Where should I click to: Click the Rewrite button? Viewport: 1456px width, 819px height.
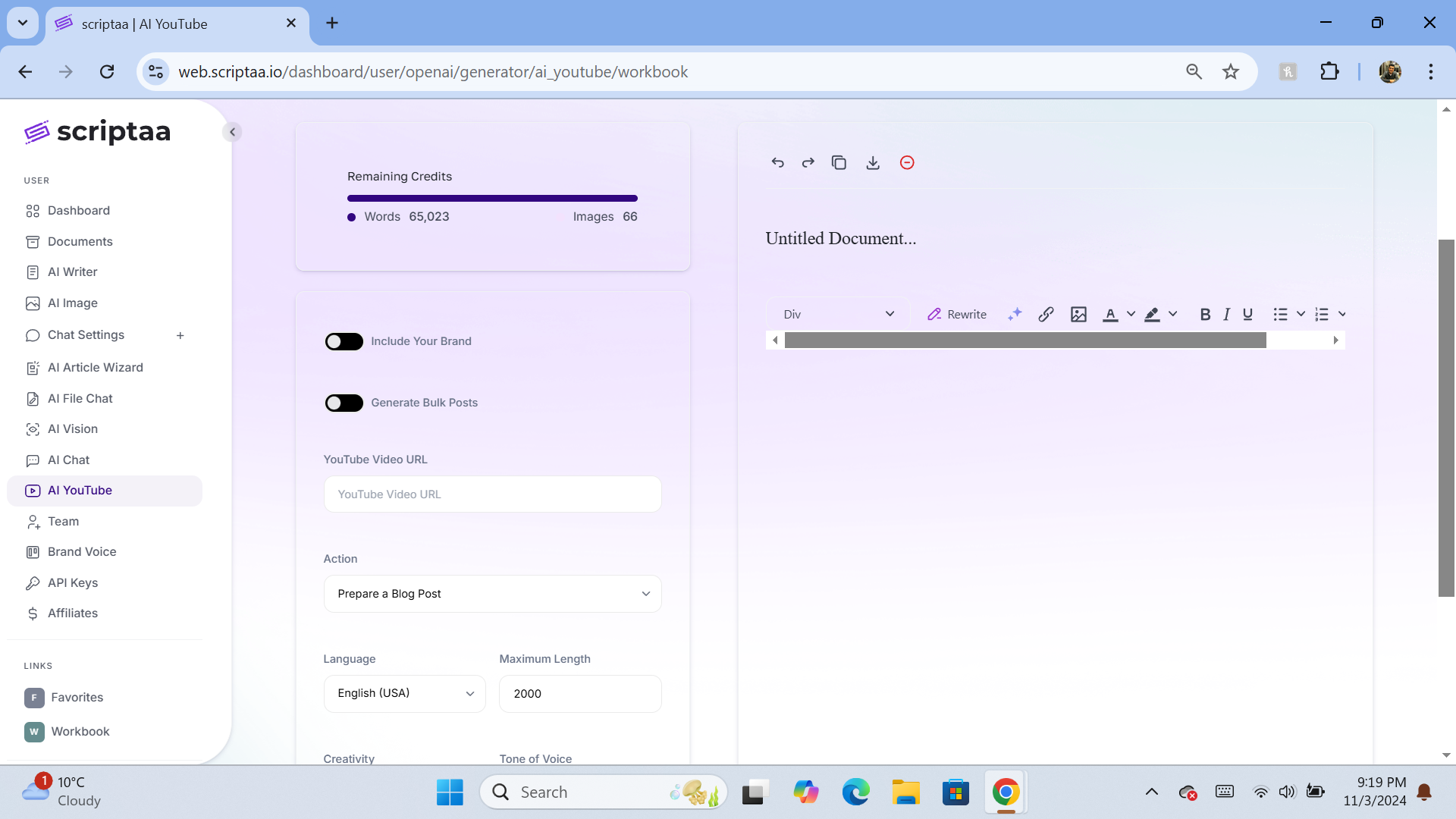click(x=957, y=314)
